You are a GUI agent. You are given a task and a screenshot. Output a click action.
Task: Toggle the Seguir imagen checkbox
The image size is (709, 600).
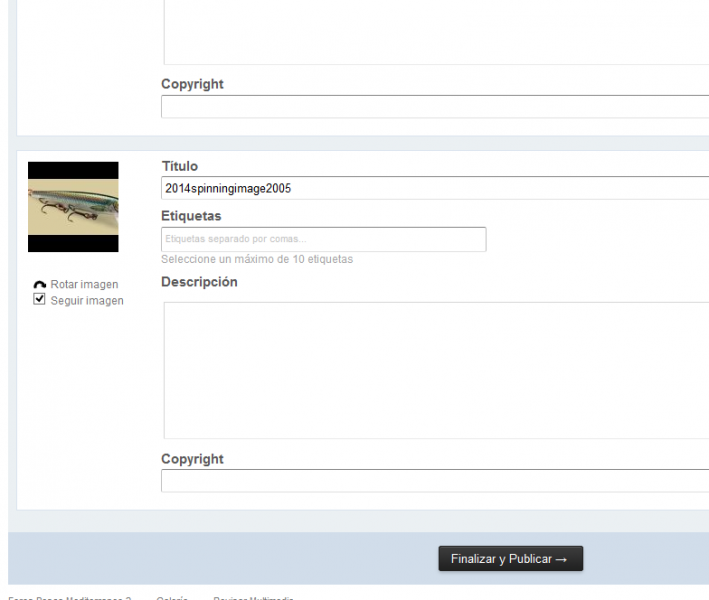pyautogui.click(x=40, y=299)
